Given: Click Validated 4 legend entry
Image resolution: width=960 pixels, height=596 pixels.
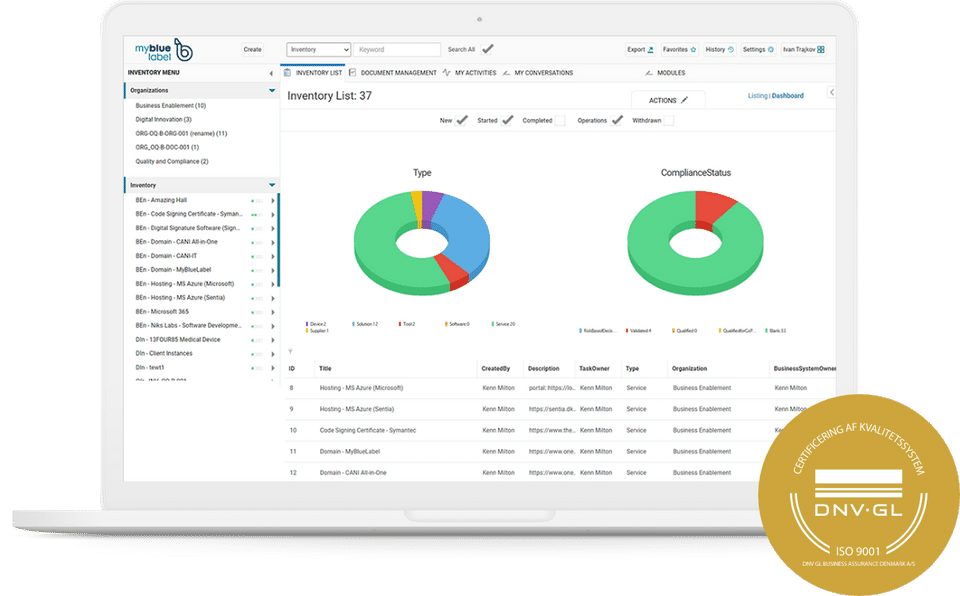Looking at the screenshot, I should [639, 331].
